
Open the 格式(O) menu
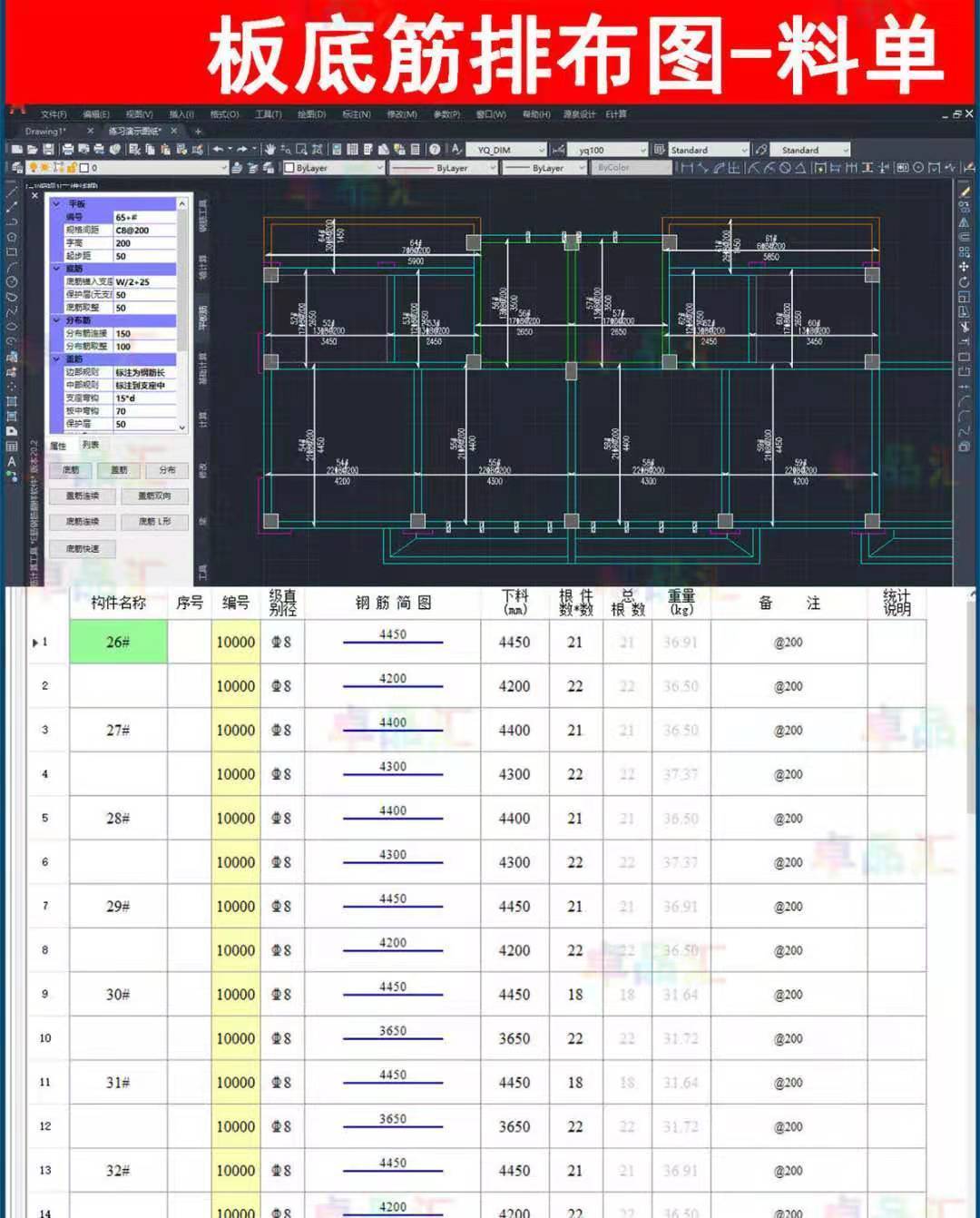[224, 114]
